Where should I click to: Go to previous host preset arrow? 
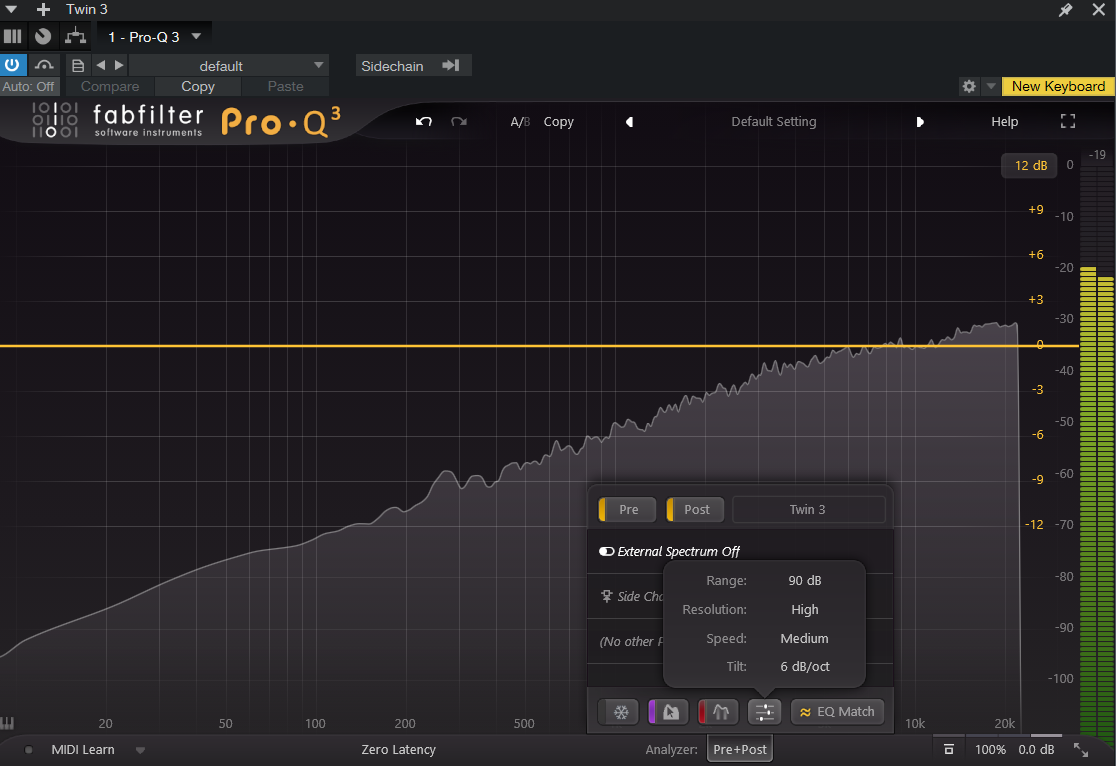coord(101,65)
